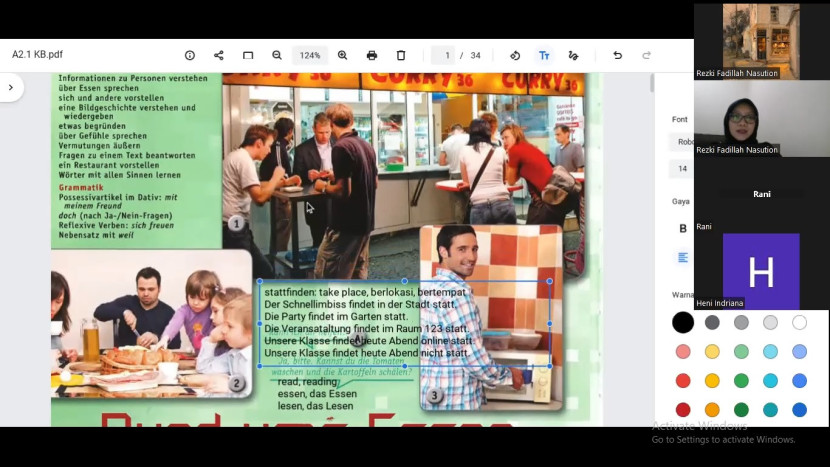830x467 pixels.
Task: Select the erase tool icon
Action: pyautogui.click(x=515, y=55)
